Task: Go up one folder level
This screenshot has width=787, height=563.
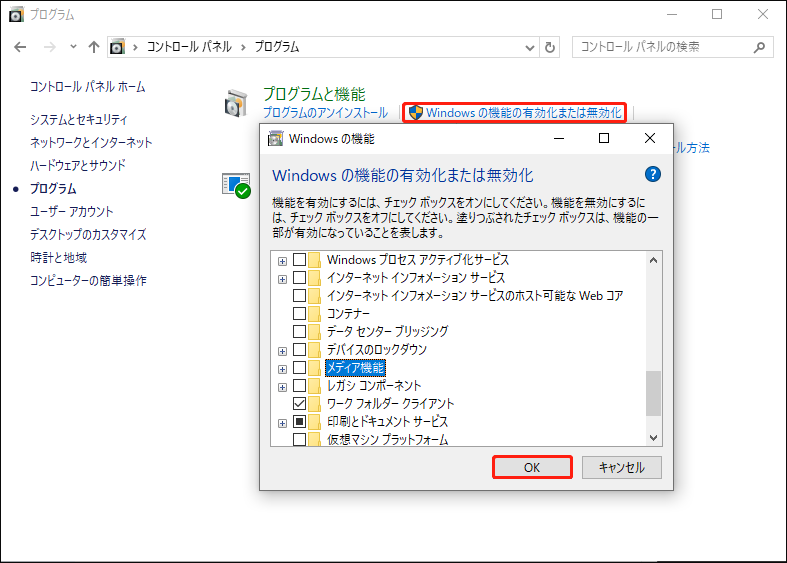Action: tap(94, 47)
